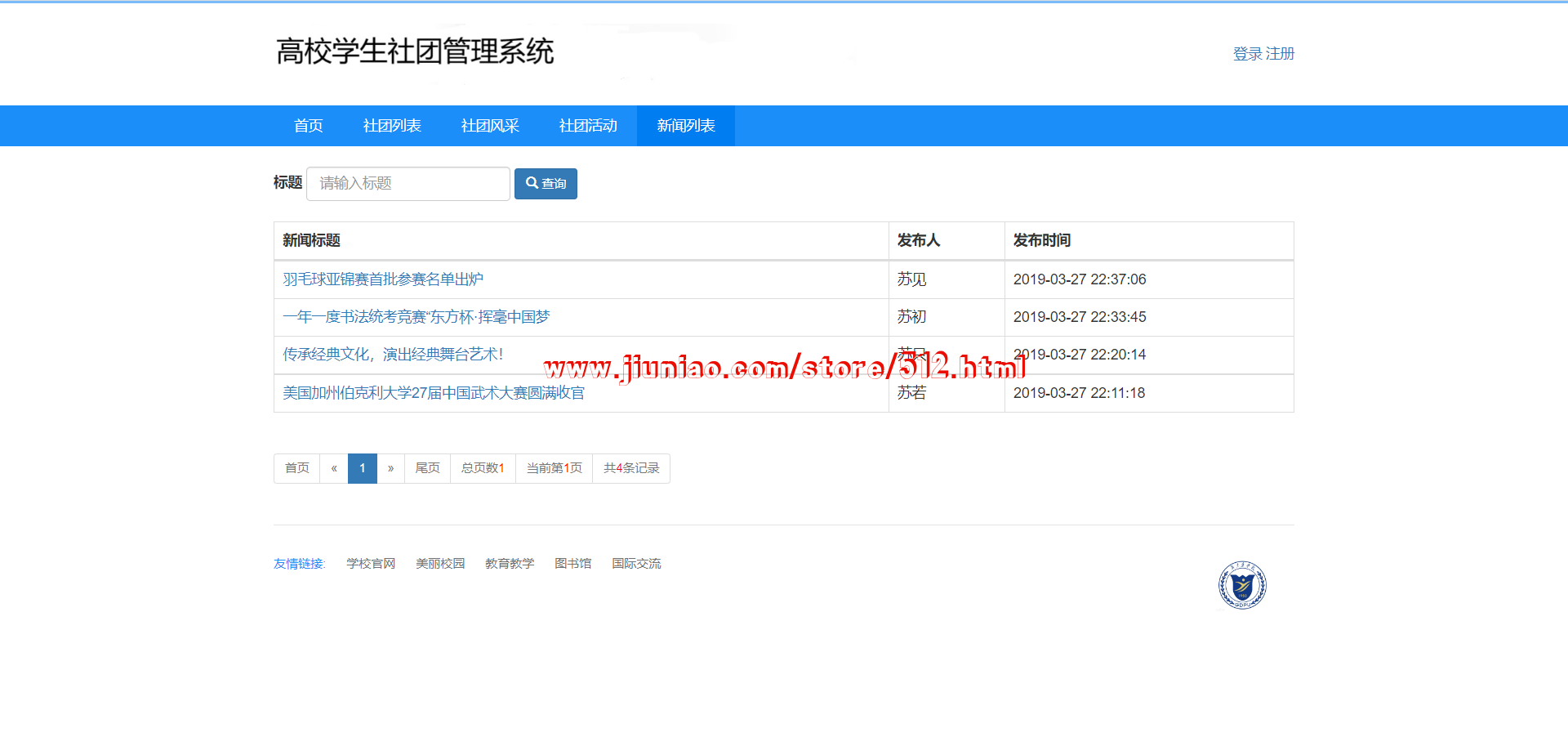Open the 书法统考竞赛 东方杯 news article

point(416,317)
